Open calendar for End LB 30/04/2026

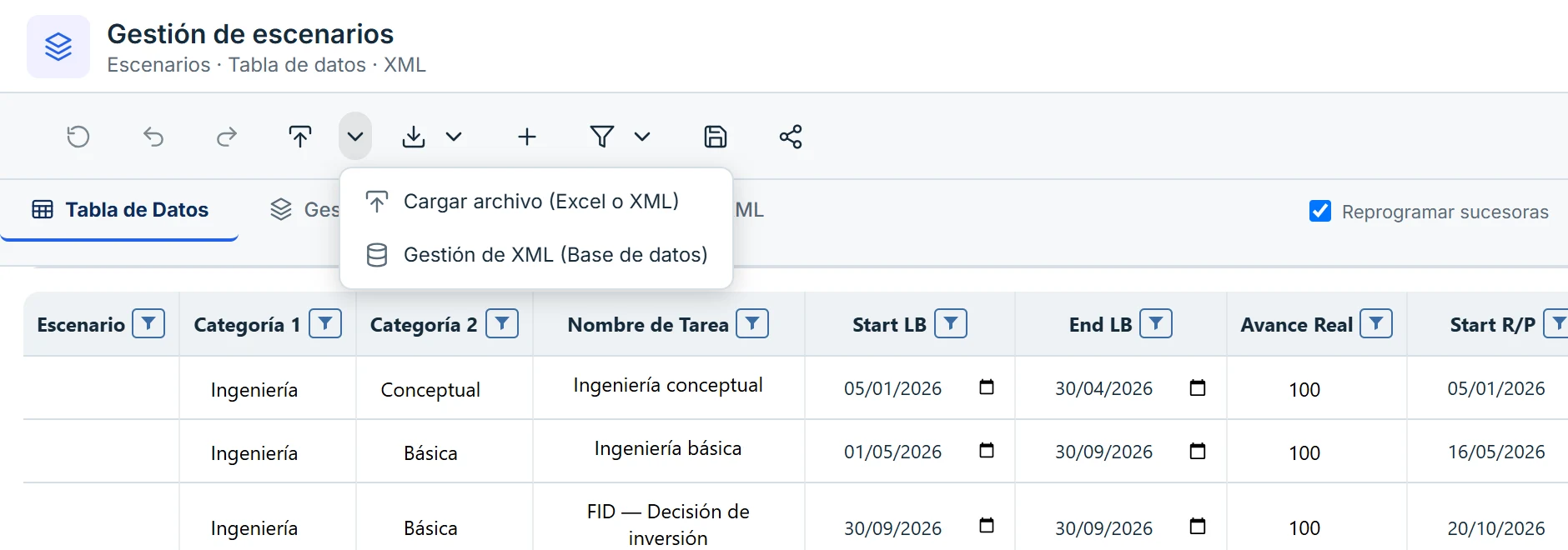point(1198,387)
